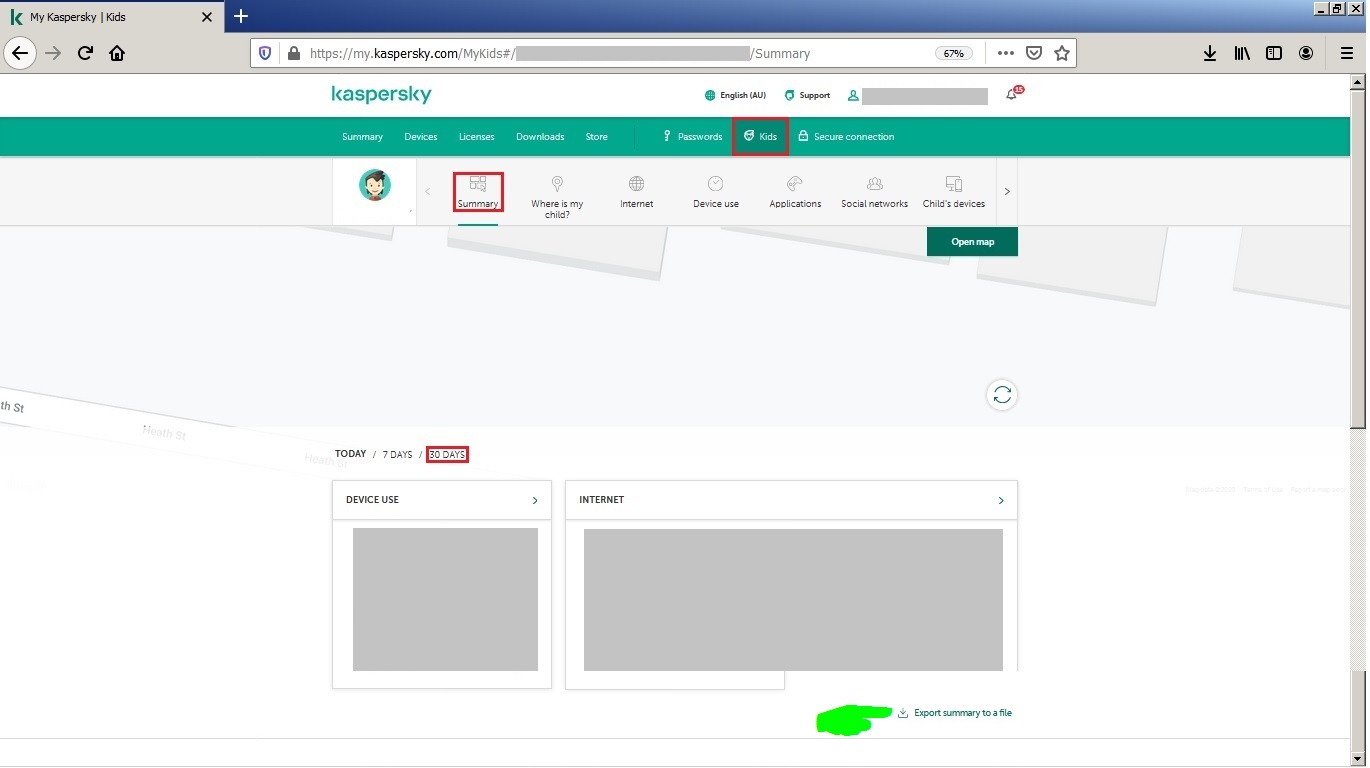Open a new browser tab
Image resolution: width=1370 pixels, height=768 pixels.
pos(241,16)
